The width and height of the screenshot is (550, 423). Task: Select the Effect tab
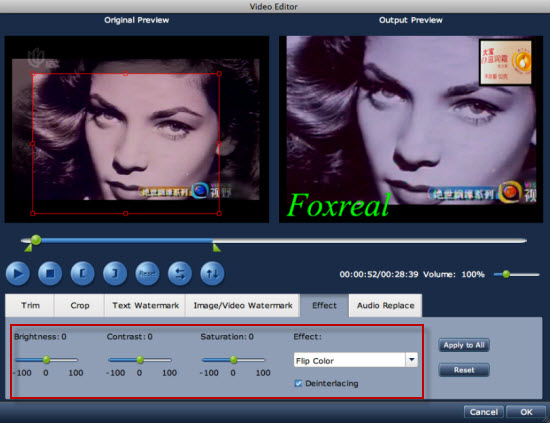click(x=324, y=306)
